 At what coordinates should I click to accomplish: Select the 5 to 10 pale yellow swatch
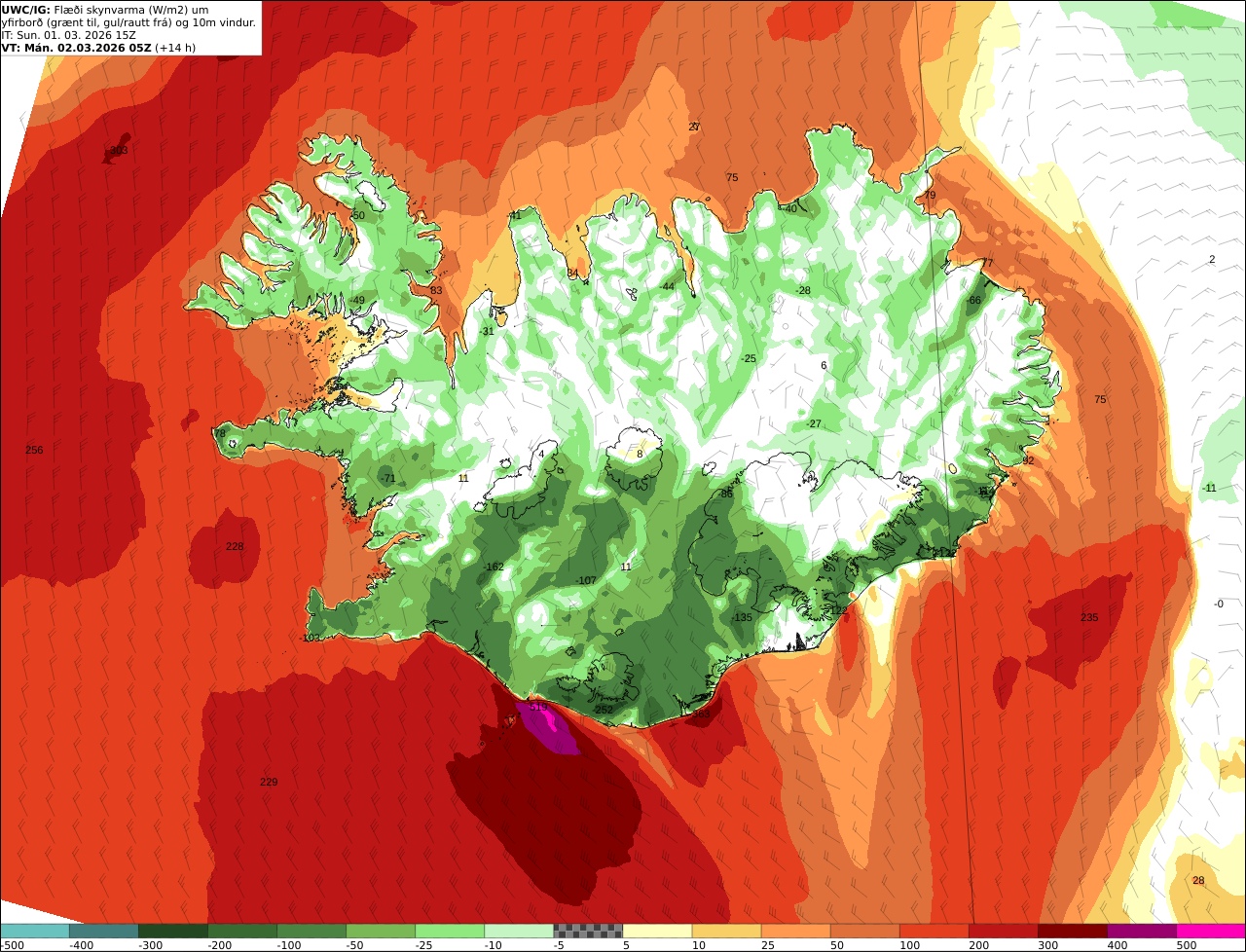point(657,931)
